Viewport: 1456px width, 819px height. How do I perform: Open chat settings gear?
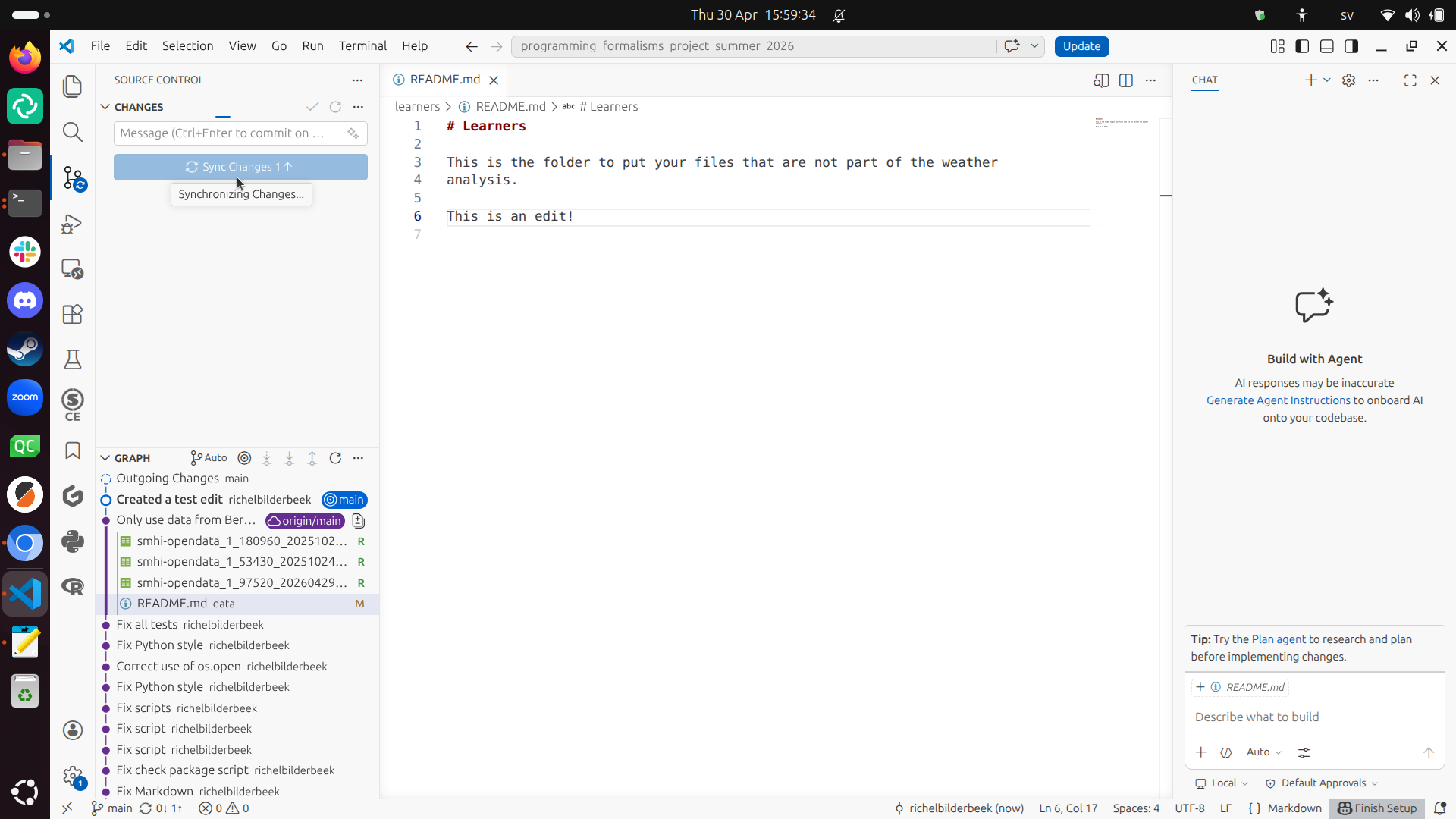(1348, 80)
